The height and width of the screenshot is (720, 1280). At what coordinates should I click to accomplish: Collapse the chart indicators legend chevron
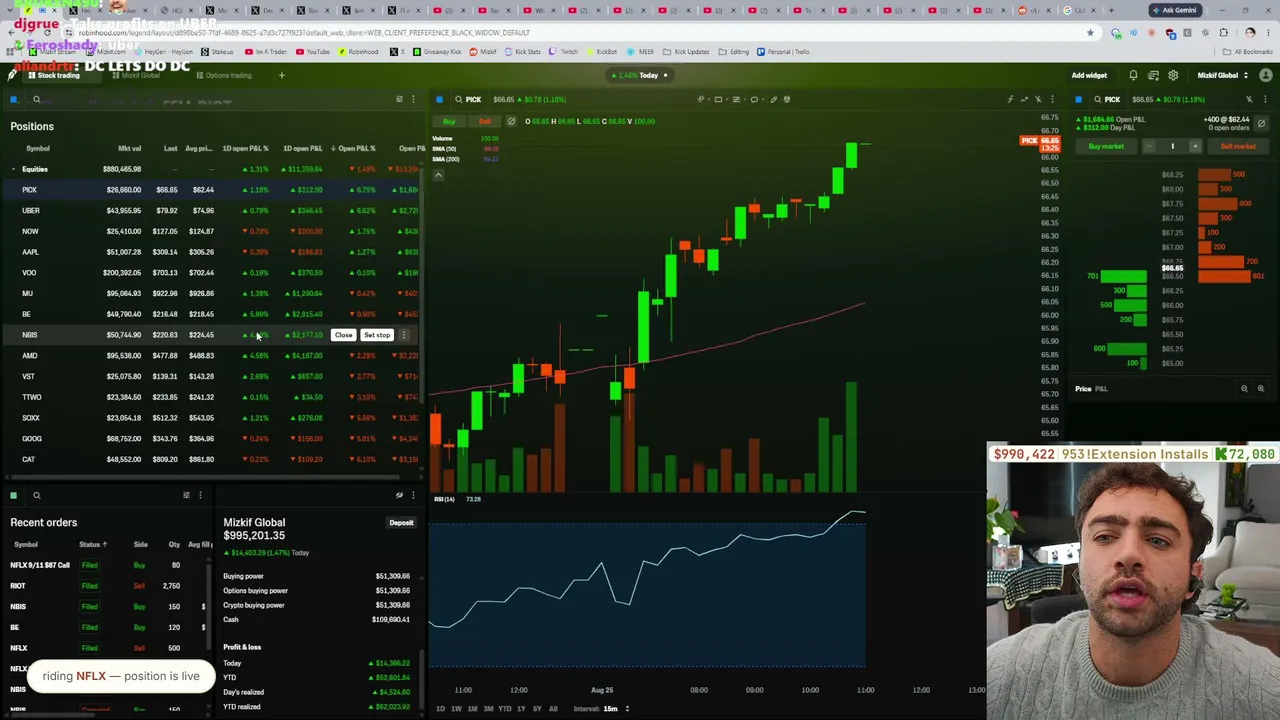438,175
